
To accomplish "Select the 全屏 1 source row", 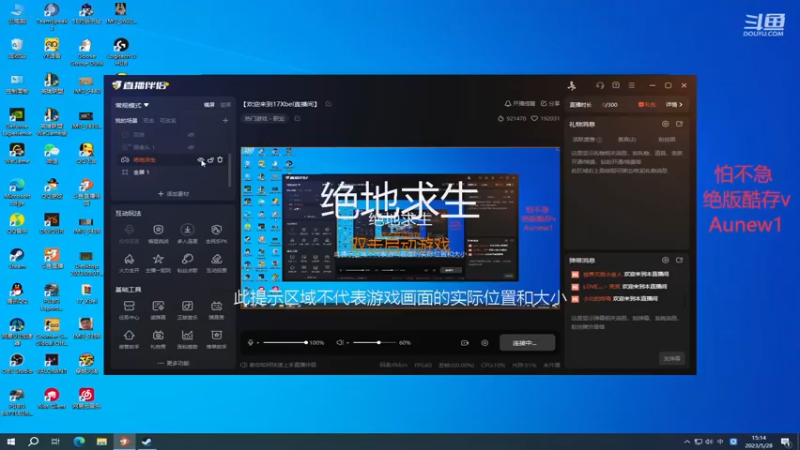I will (x=172, y=172).
